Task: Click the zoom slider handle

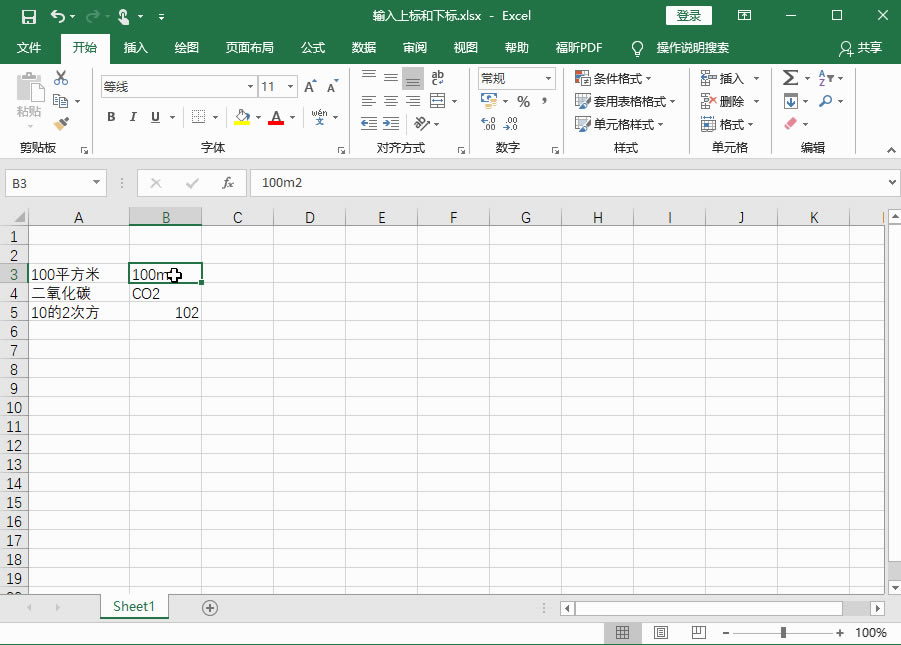Action: (x=783, y=633)
